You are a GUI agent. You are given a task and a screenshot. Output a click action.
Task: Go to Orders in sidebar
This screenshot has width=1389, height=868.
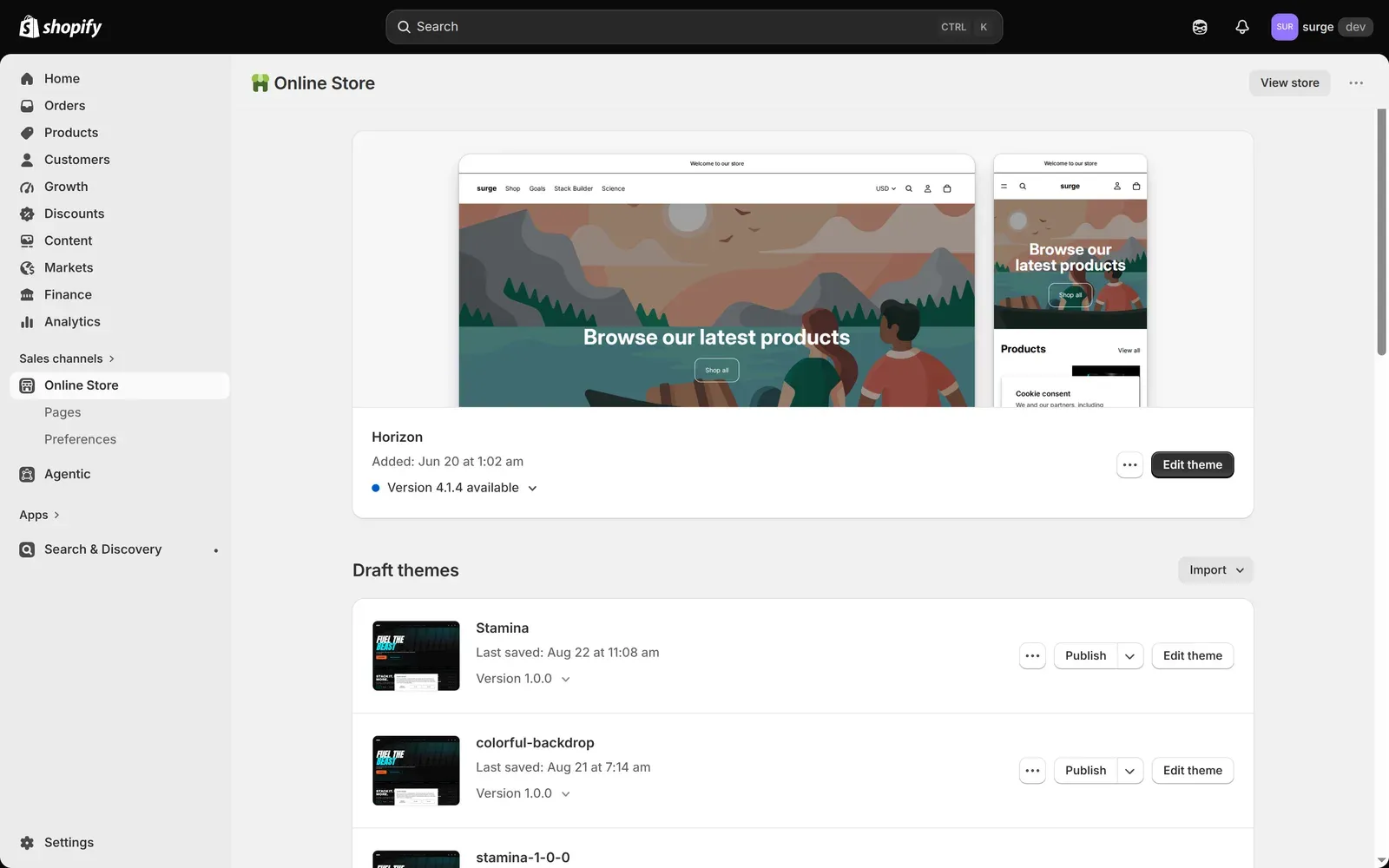[120, 106]
